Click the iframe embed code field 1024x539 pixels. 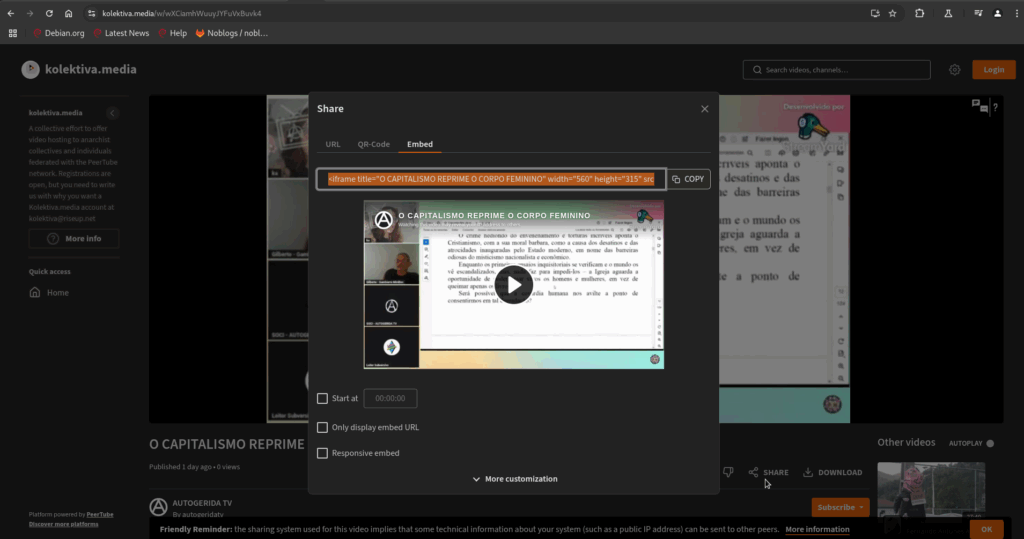[491, 179]
